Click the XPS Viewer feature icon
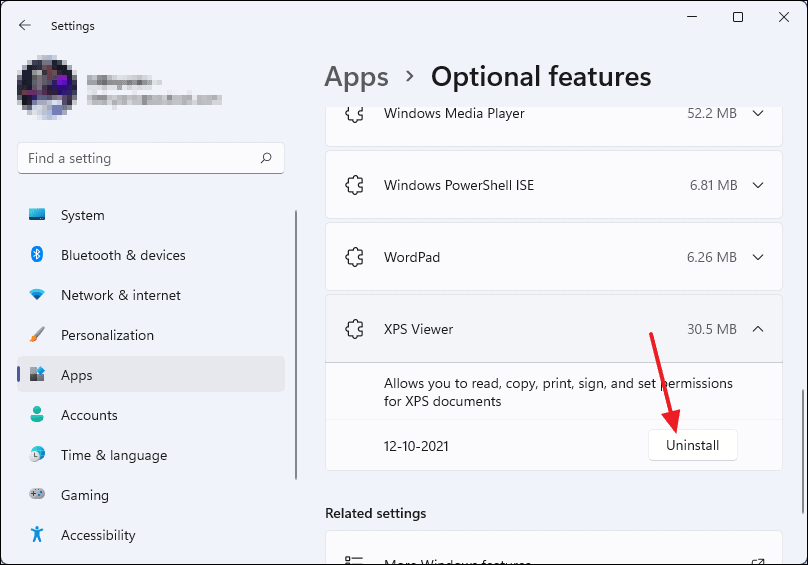Viewport: 808px width, 565px height. (x=355, y=329)
